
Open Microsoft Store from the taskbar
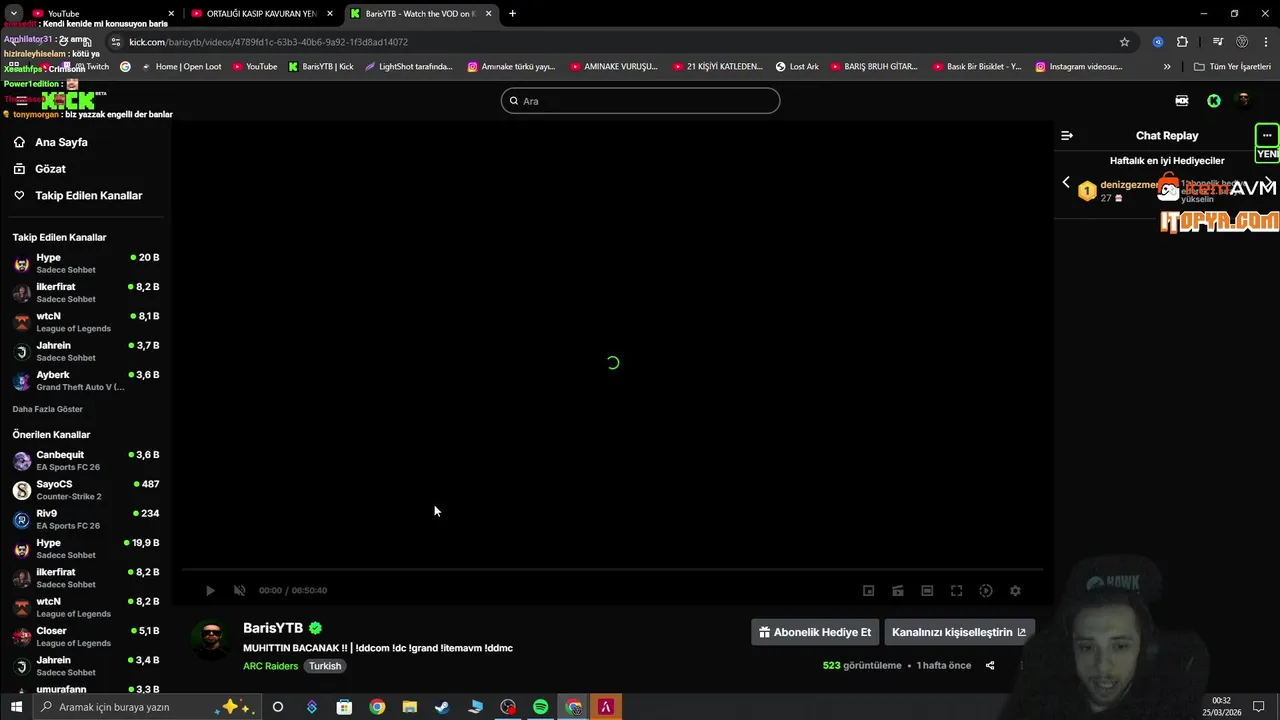(344, 707)
